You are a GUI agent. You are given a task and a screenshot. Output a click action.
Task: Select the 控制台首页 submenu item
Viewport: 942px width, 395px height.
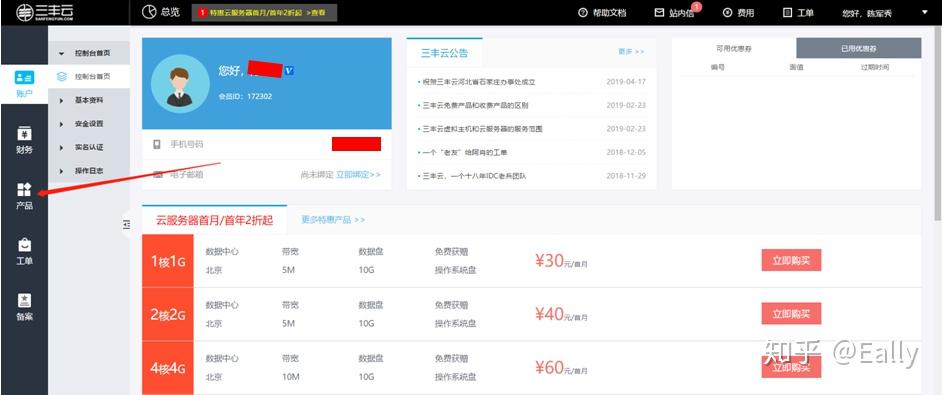pyautogui.click(x=89, y=77)
